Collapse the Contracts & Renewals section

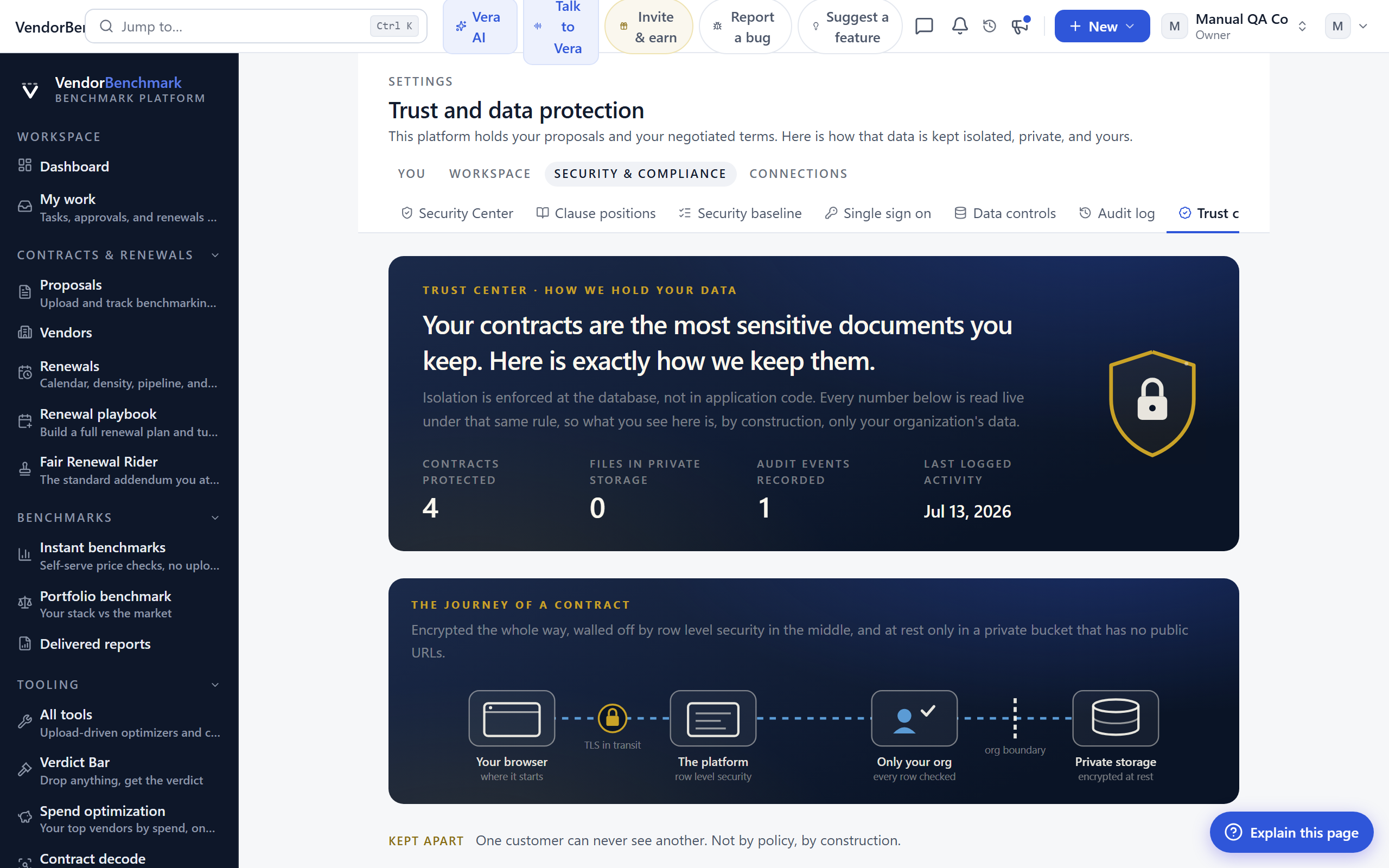(215, 255)
